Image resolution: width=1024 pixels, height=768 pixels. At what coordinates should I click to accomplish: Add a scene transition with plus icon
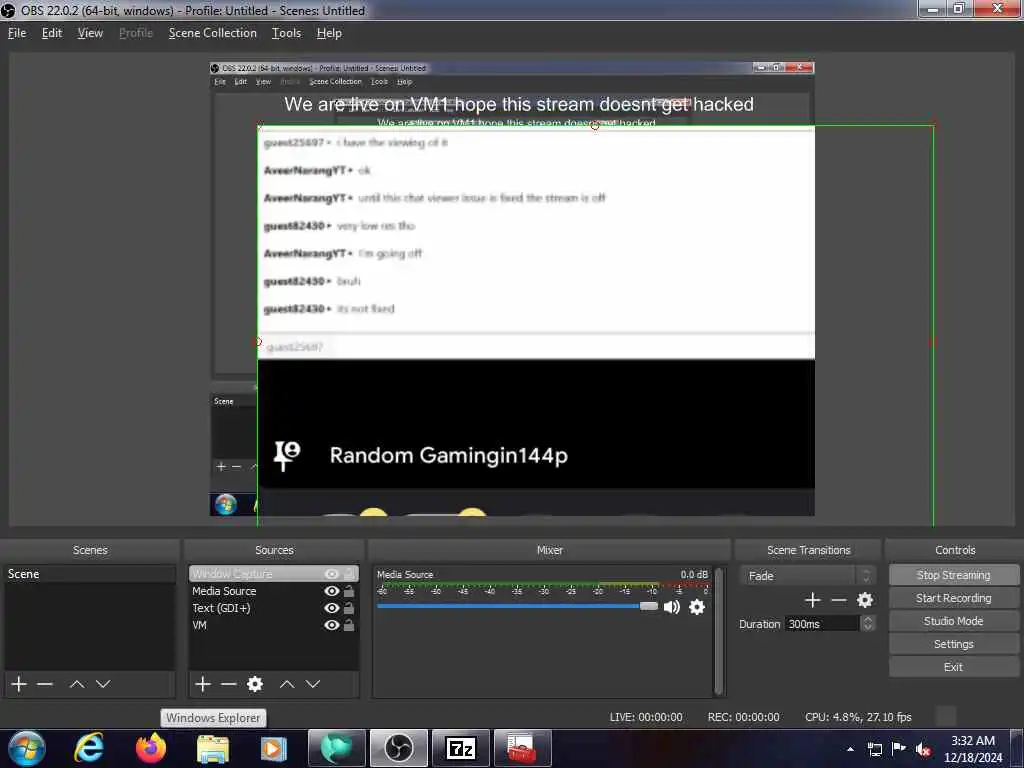(x=812, y=600)
